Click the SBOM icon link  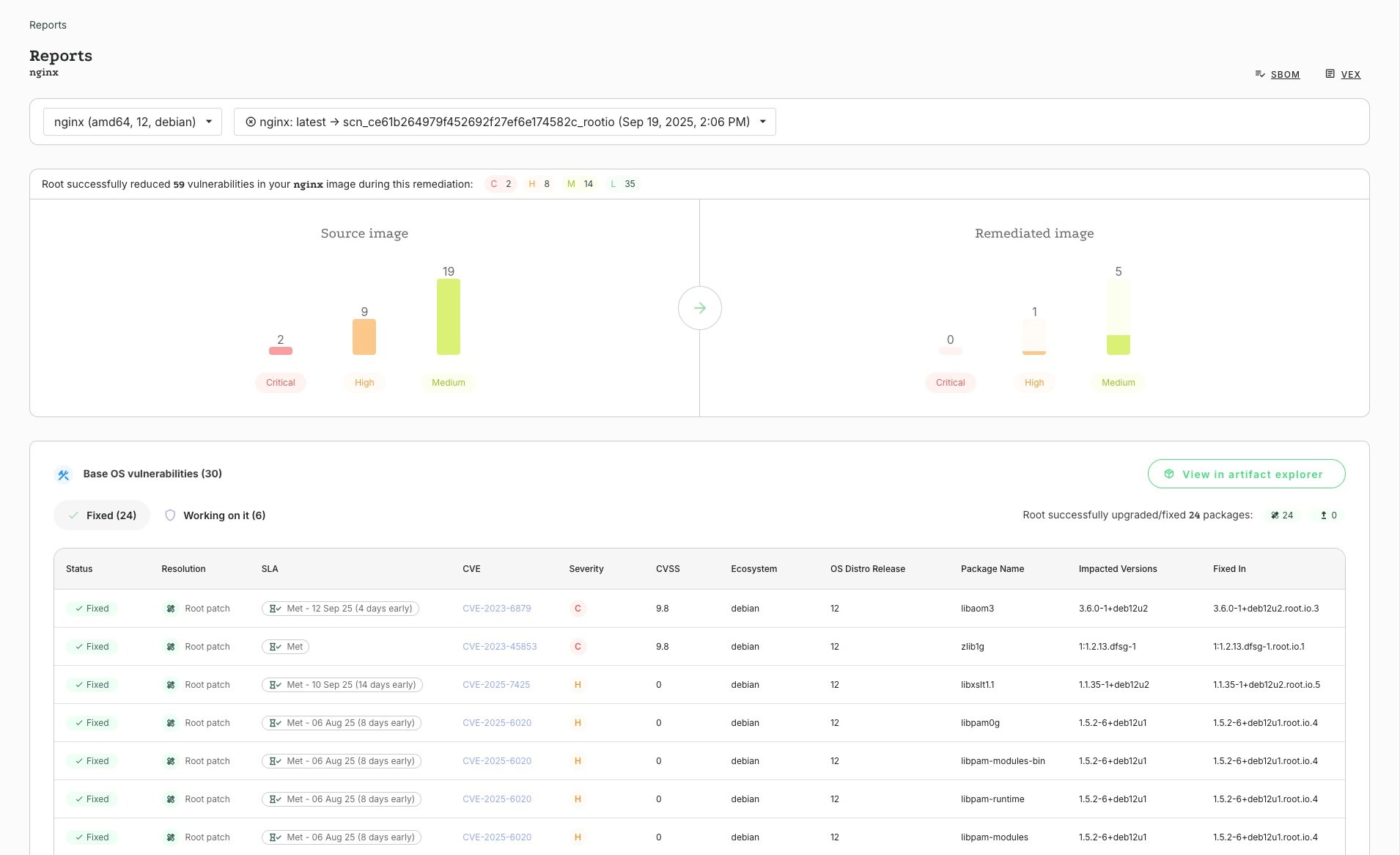point(1260,74)
